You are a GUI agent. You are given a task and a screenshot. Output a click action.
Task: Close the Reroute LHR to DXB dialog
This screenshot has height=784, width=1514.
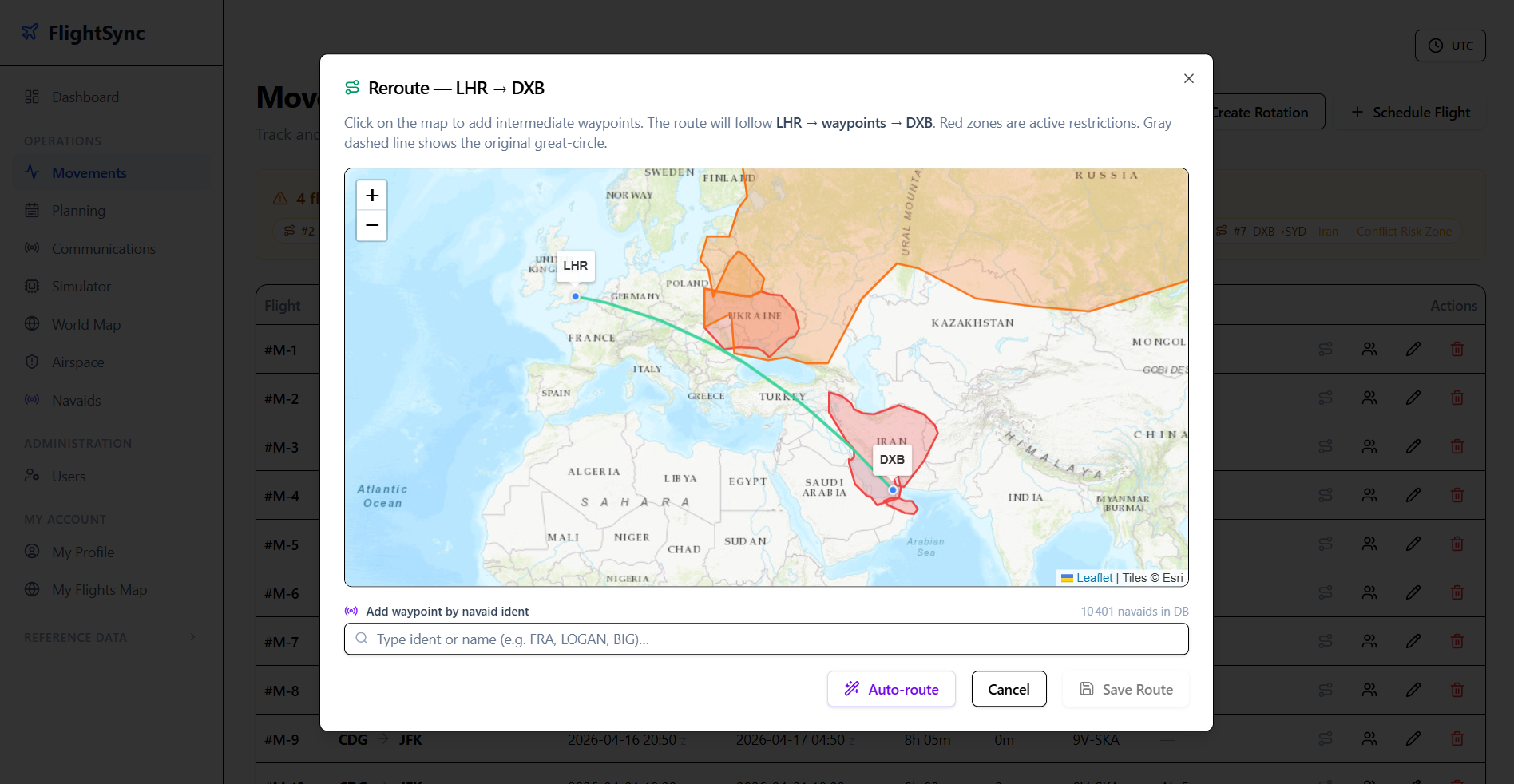point(1189,78)
